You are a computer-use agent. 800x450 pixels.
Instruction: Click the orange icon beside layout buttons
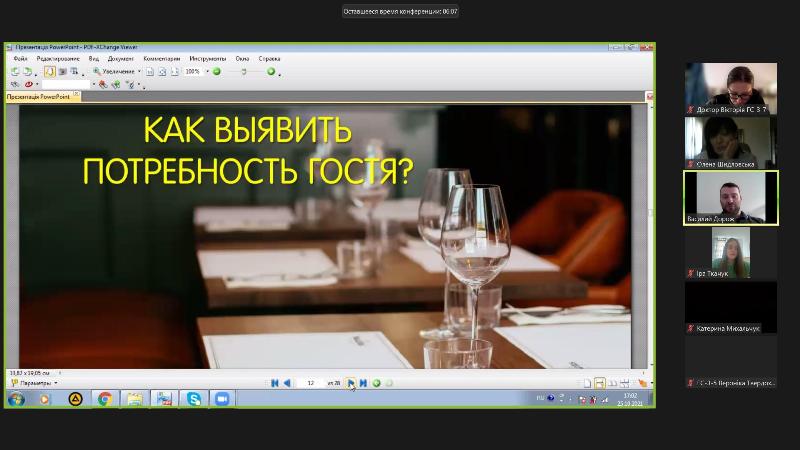(642, 383)
